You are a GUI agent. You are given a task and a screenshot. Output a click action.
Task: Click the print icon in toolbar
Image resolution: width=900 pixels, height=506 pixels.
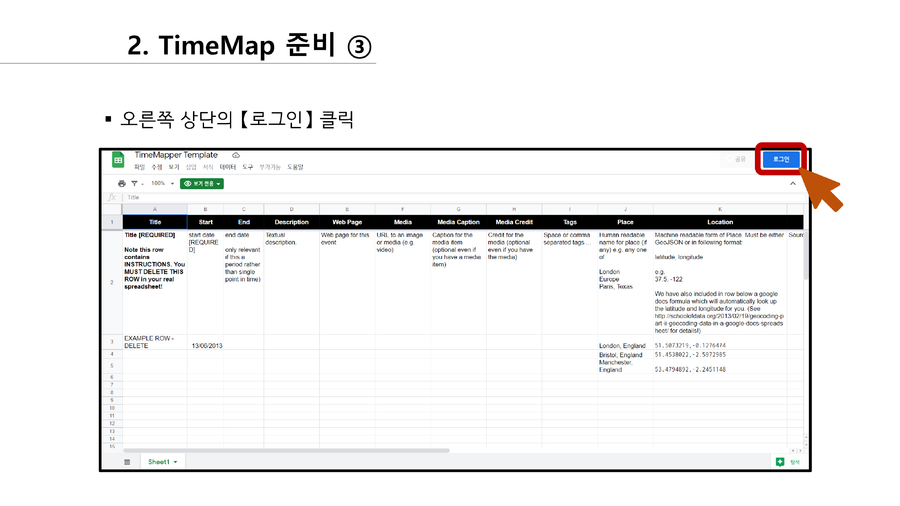[122, 184]
